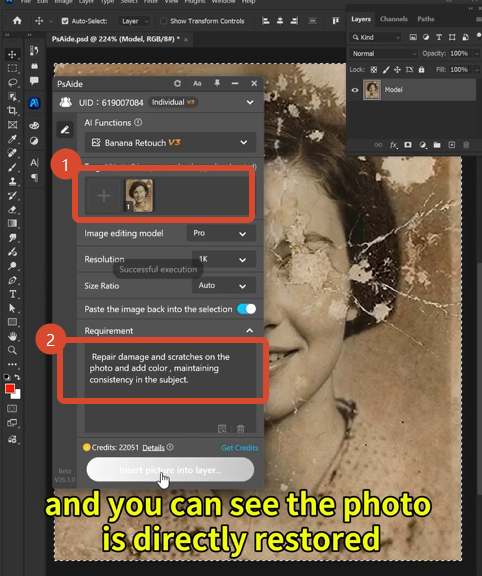The image size is (482, 576).
Task: Collapse the Requirement section
Action: (x=249, y=331)
